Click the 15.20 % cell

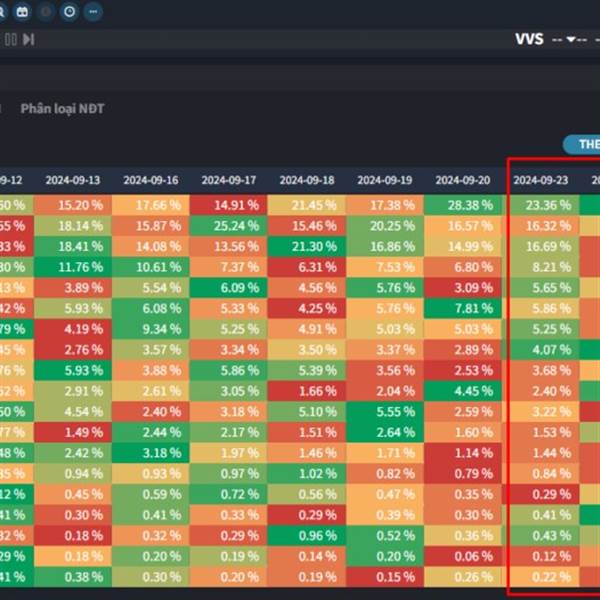pos(73,205)
